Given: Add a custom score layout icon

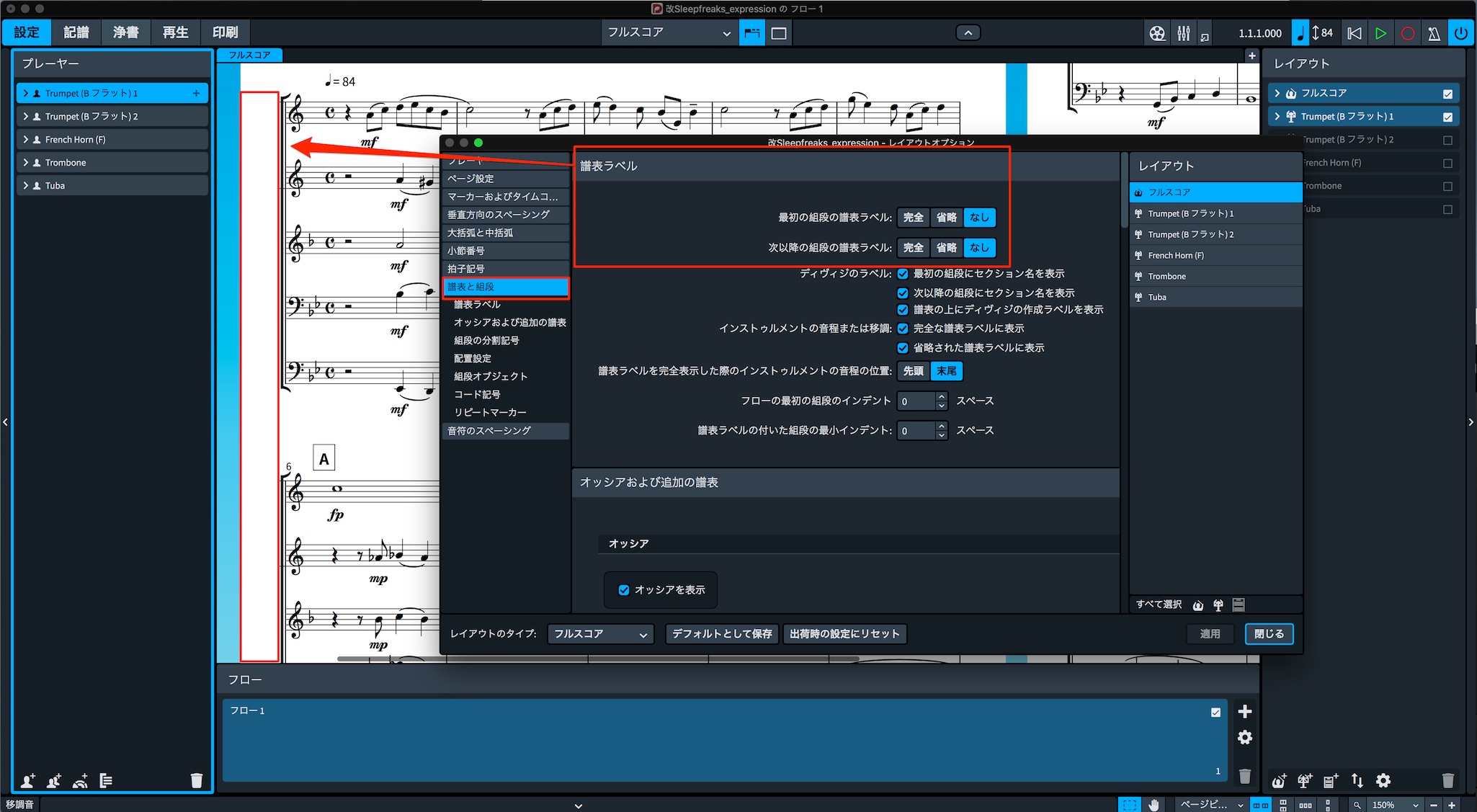Looking at the screenshot, I should tap(1331, 780).
